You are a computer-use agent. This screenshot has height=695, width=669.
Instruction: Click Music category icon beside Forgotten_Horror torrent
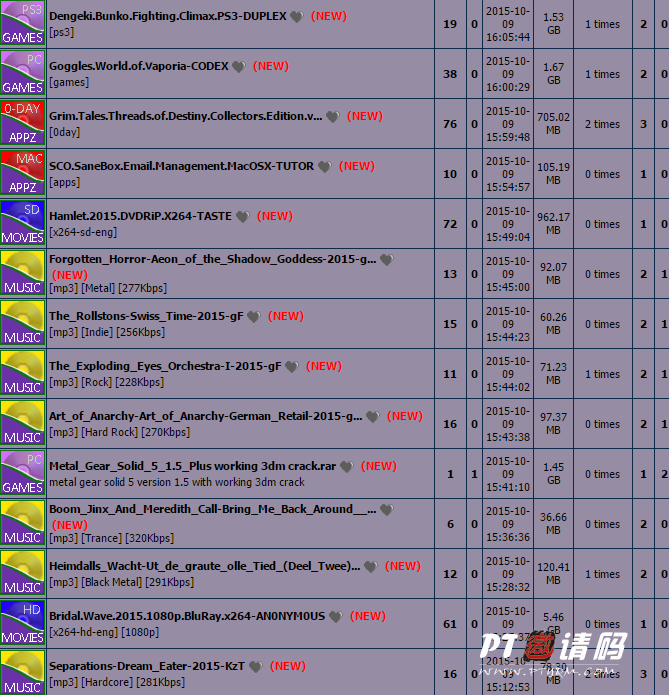tap(23, 273)
